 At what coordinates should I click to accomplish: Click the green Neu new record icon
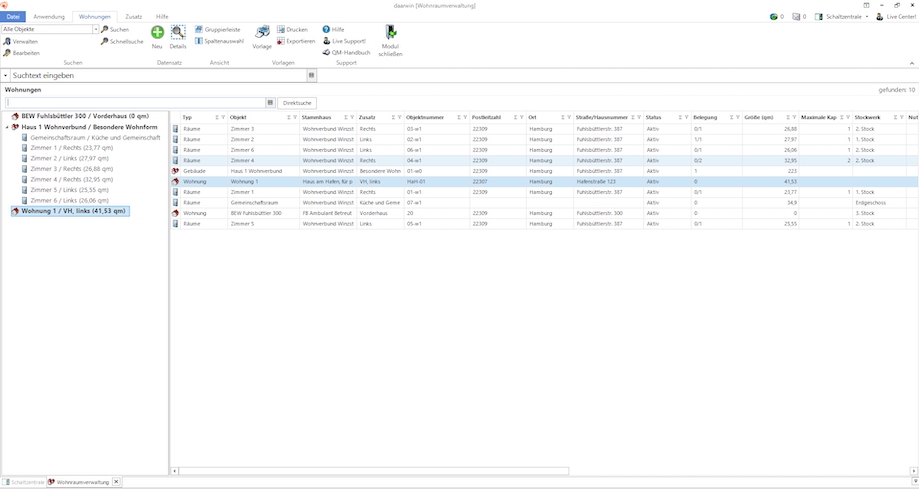tap(157, 32)
